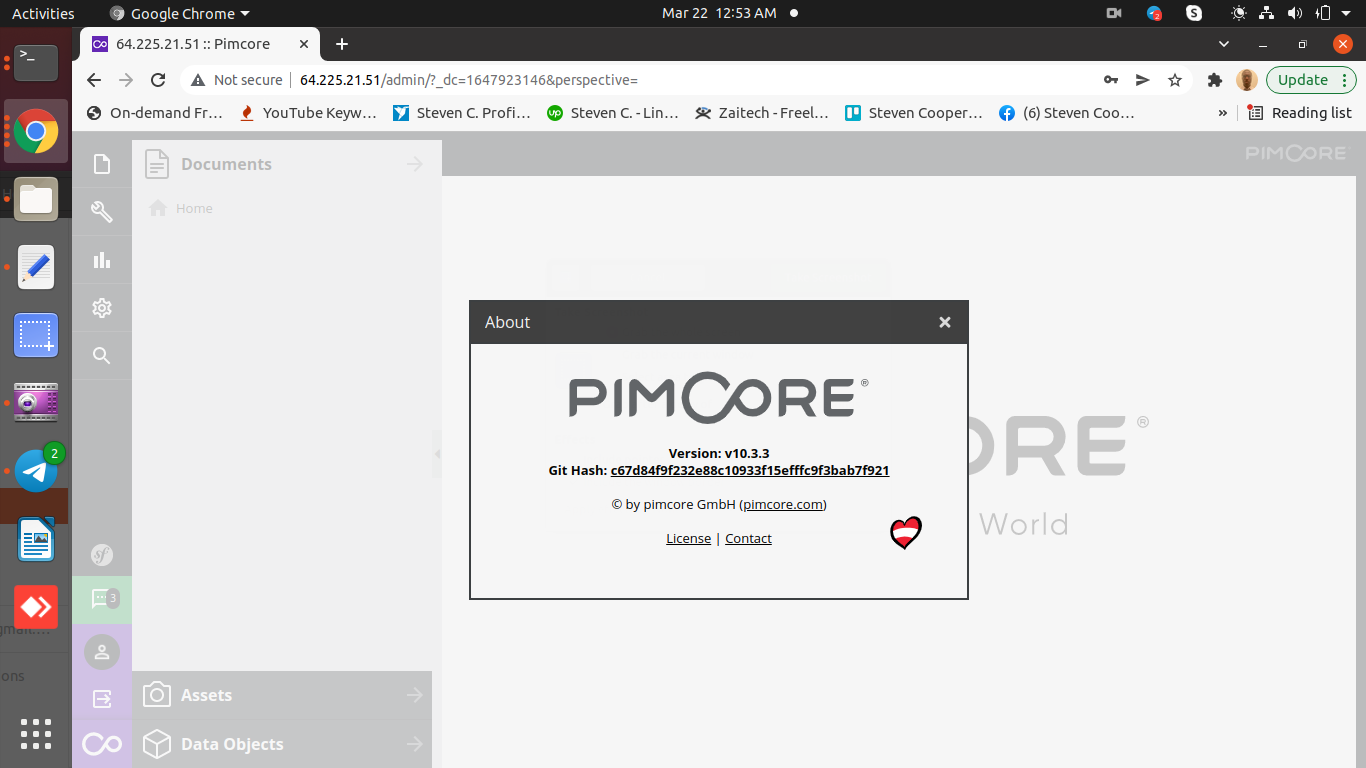Launch Terminal from the dock
1366x768 pixels.
click(x=35, y=63)
